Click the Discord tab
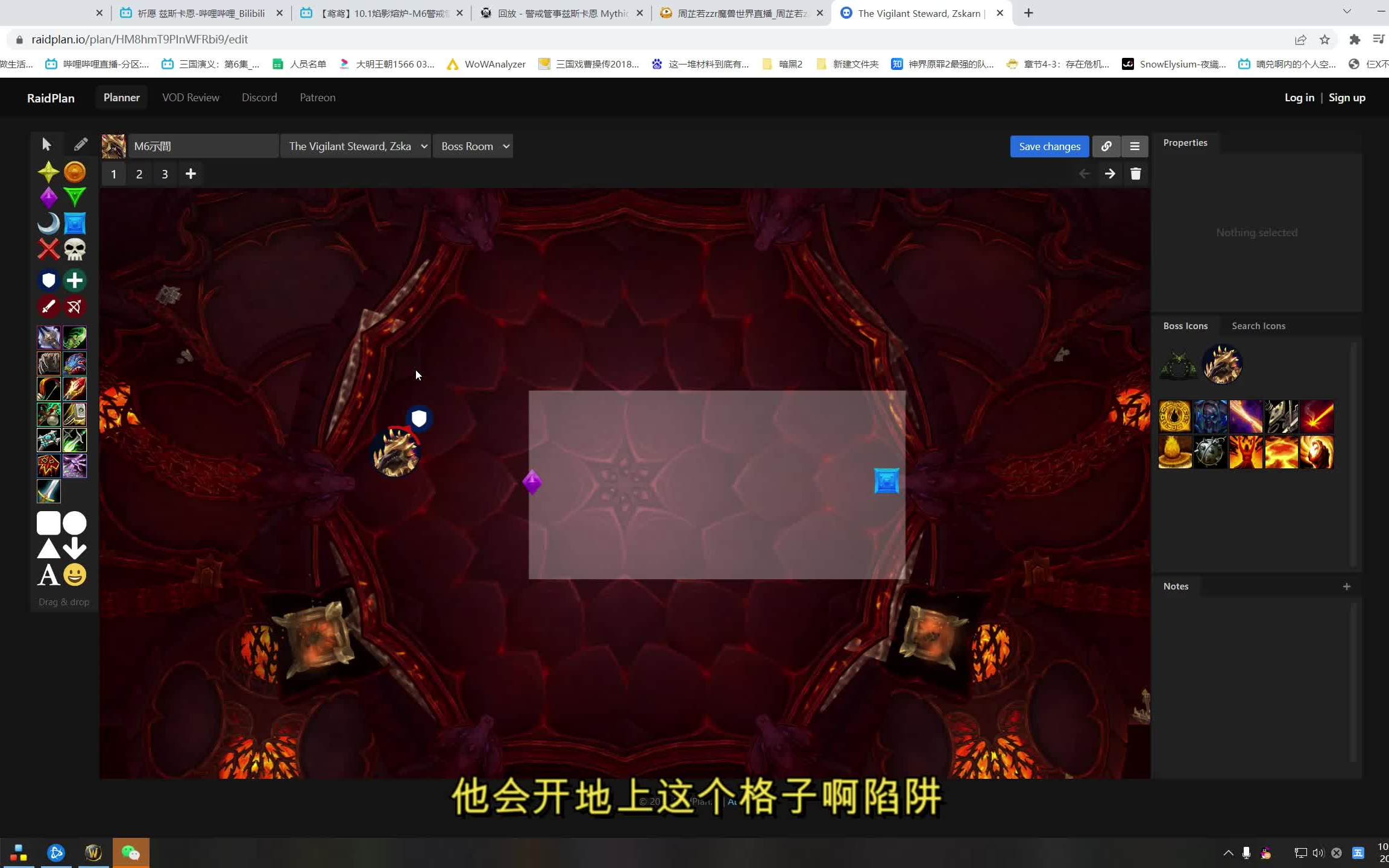Image resolution: width=1389 pixels, height=868 pixels. 259,97
